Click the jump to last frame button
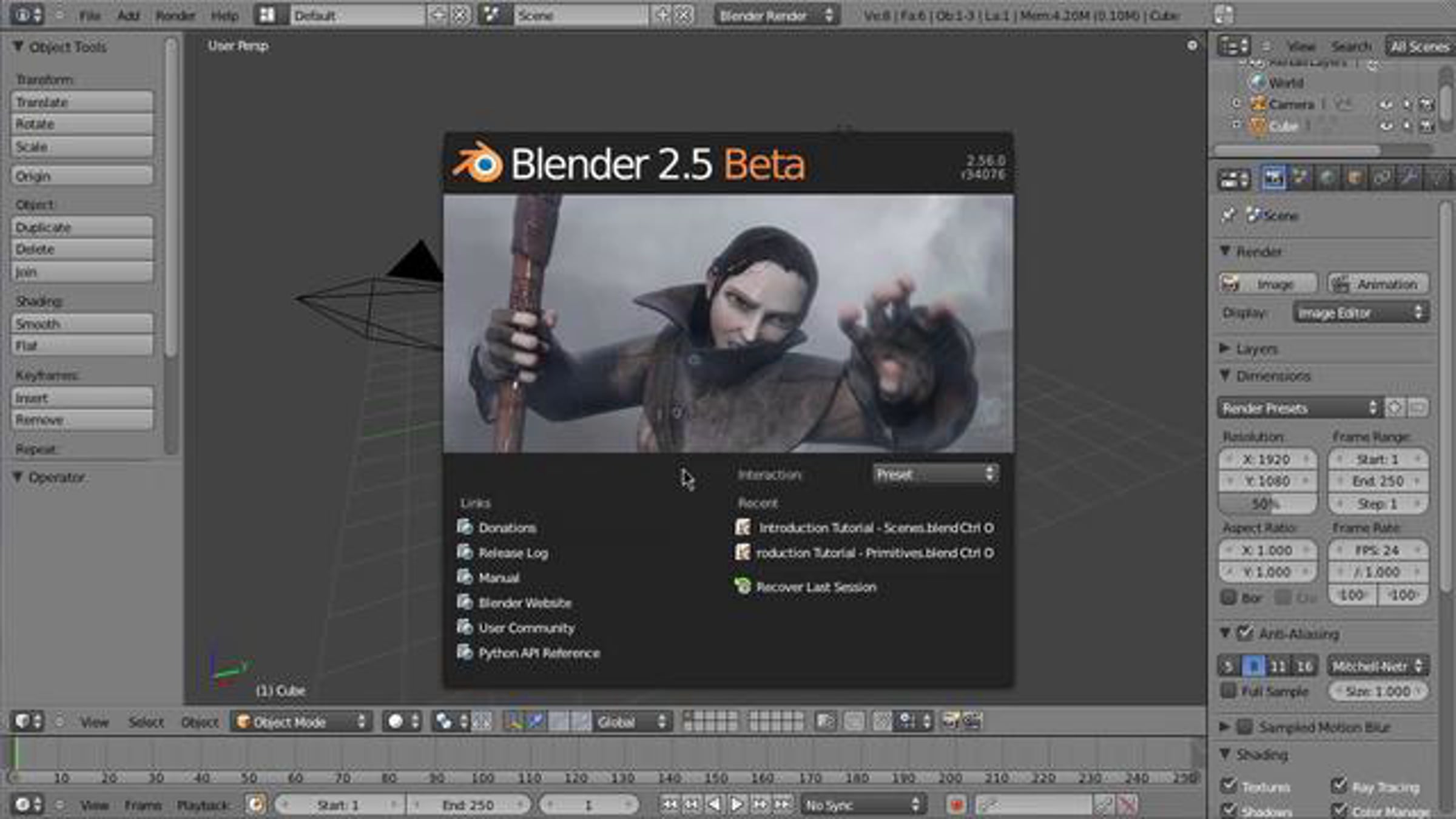The width and height of the screenshot is (1456, 819). coord(783,805)
